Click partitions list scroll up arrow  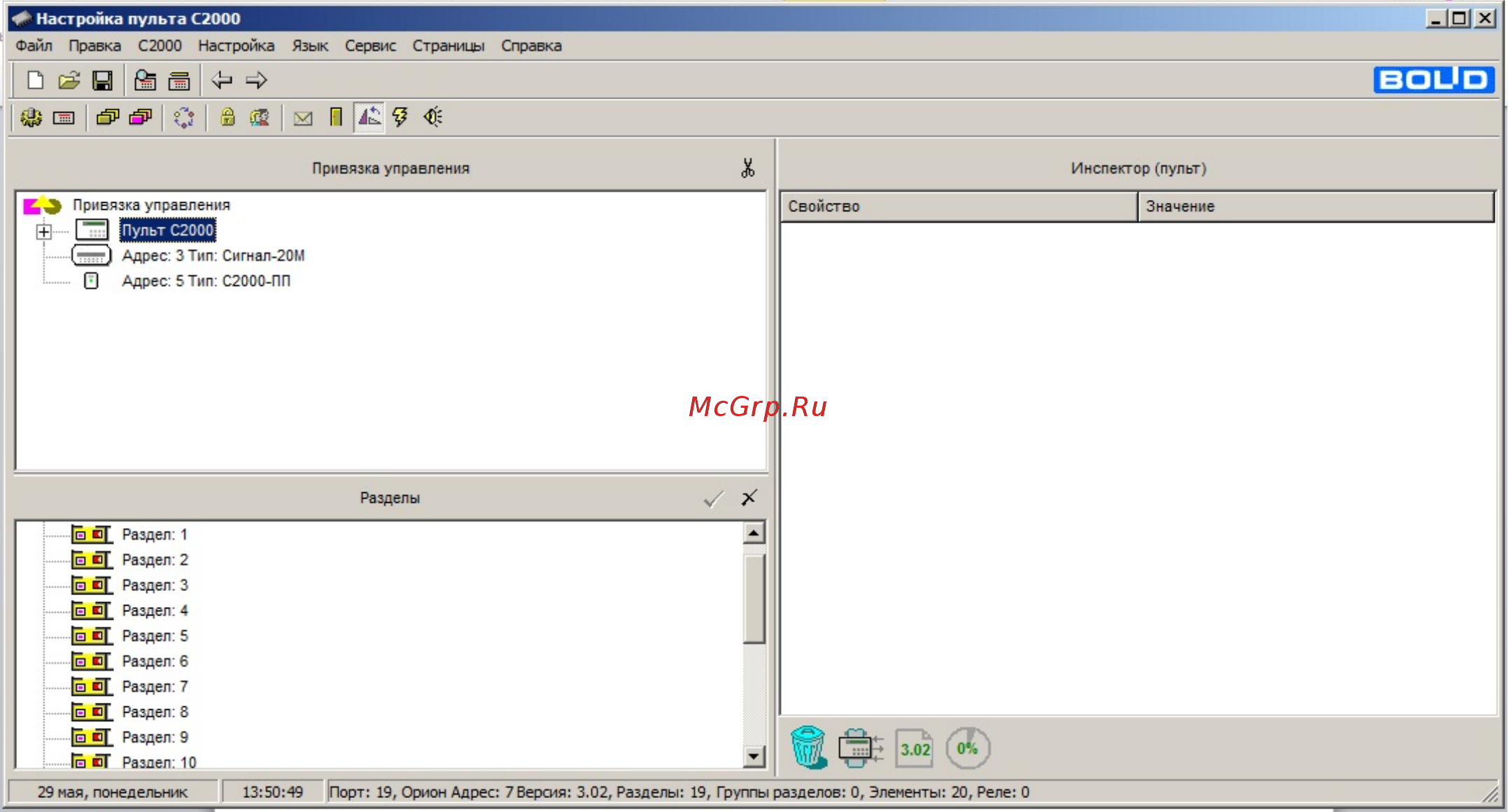754,534
